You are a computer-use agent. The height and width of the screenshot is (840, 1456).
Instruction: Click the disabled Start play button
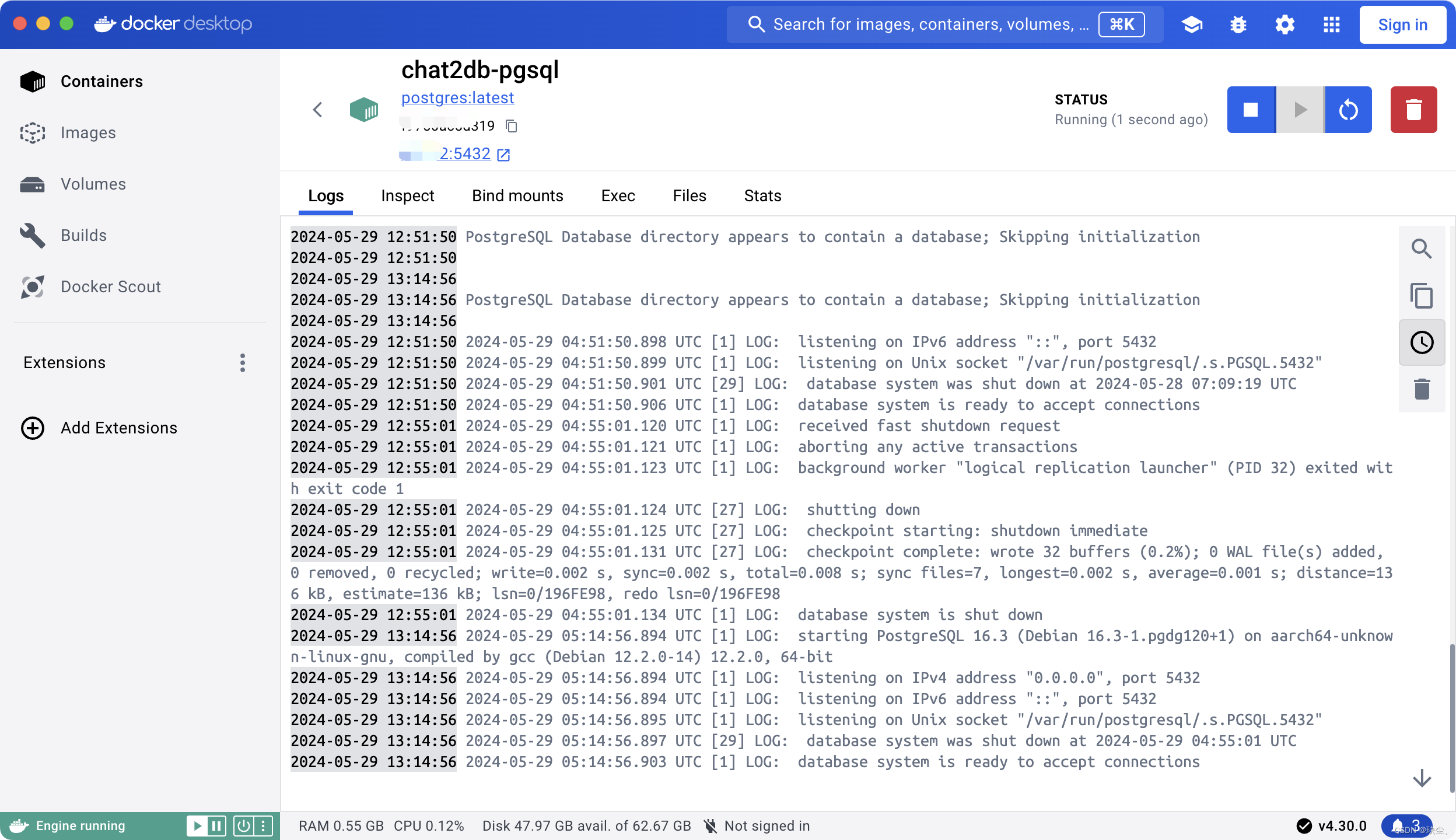pos(1300,110)
